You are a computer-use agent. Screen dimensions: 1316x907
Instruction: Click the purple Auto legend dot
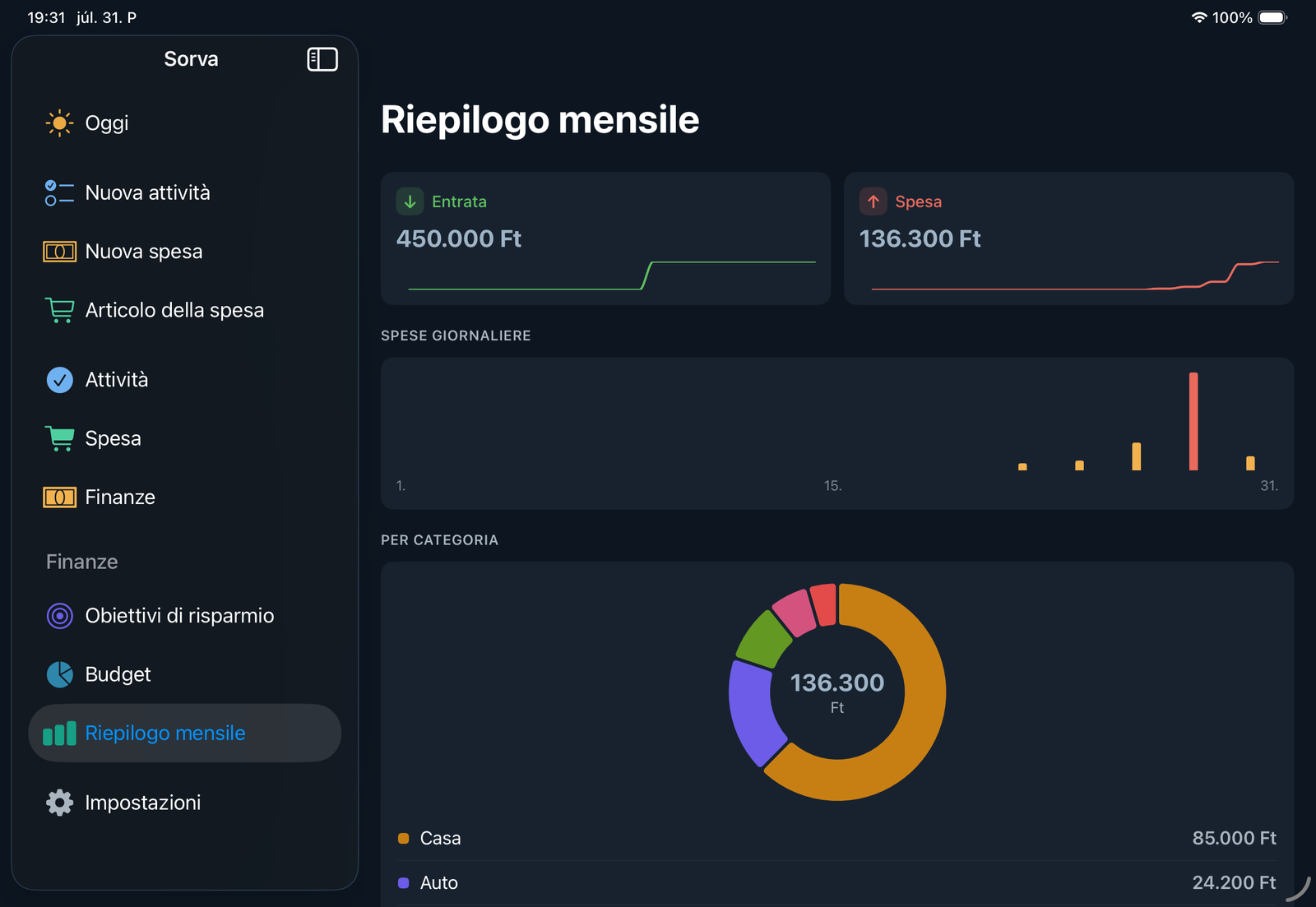[403, 883]
